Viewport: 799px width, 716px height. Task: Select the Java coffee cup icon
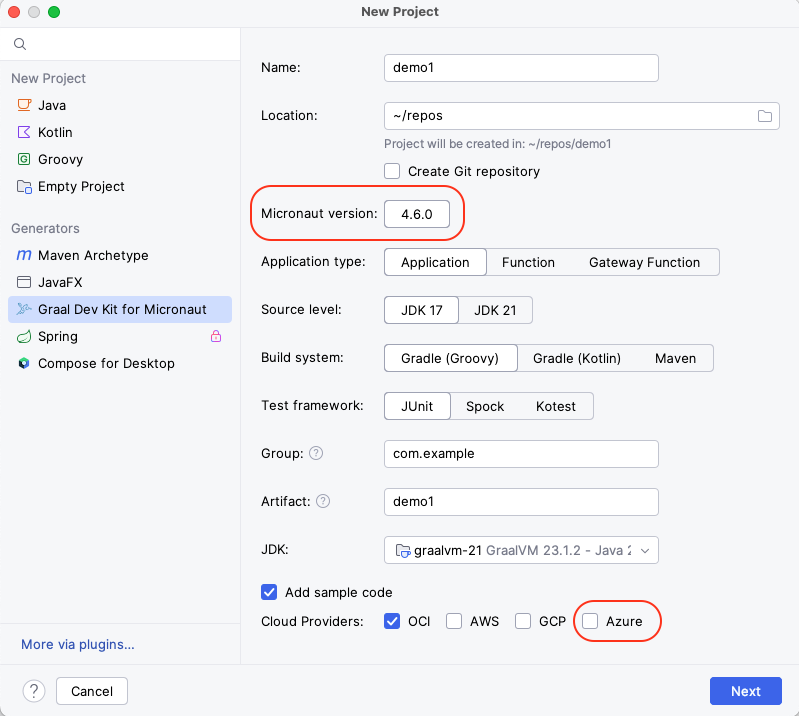(x=24, y=105)
